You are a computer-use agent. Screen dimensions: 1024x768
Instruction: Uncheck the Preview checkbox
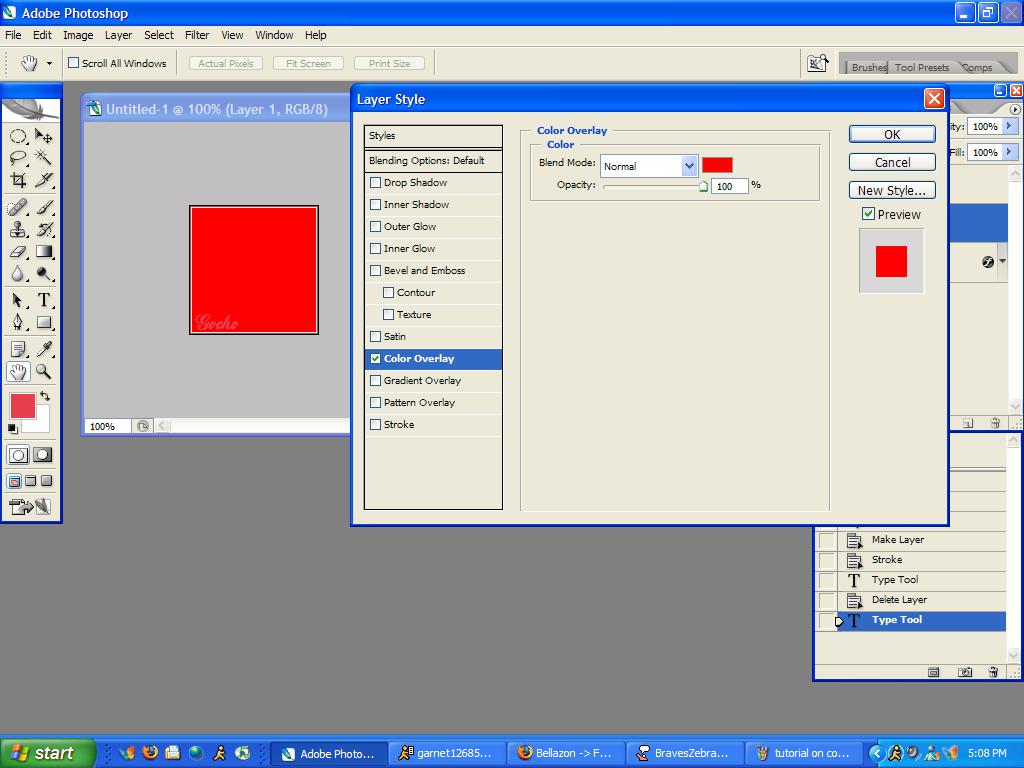tap(868, 214)
